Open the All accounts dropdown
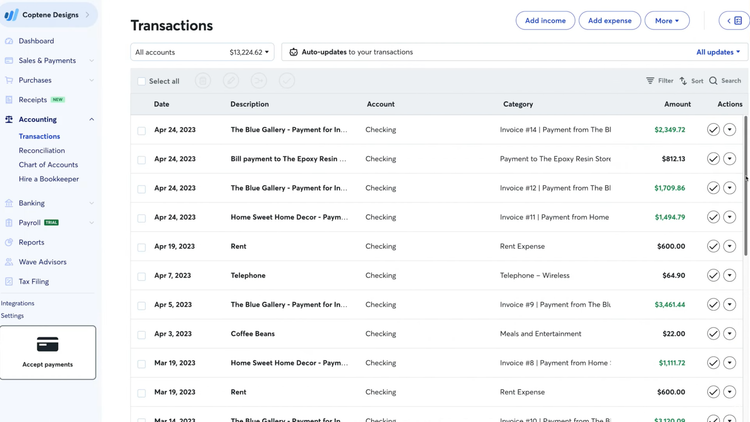 coord(202,52)
